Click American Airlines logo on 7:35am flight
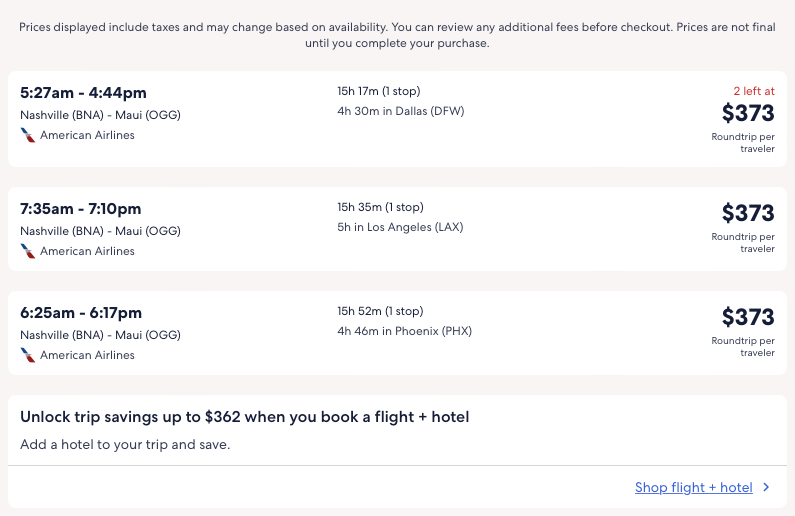 coord(28,251)
